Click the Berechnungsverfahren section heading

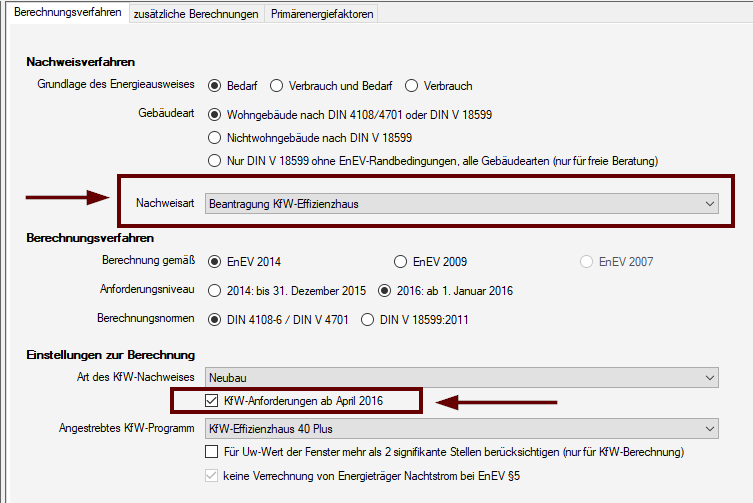90,238
